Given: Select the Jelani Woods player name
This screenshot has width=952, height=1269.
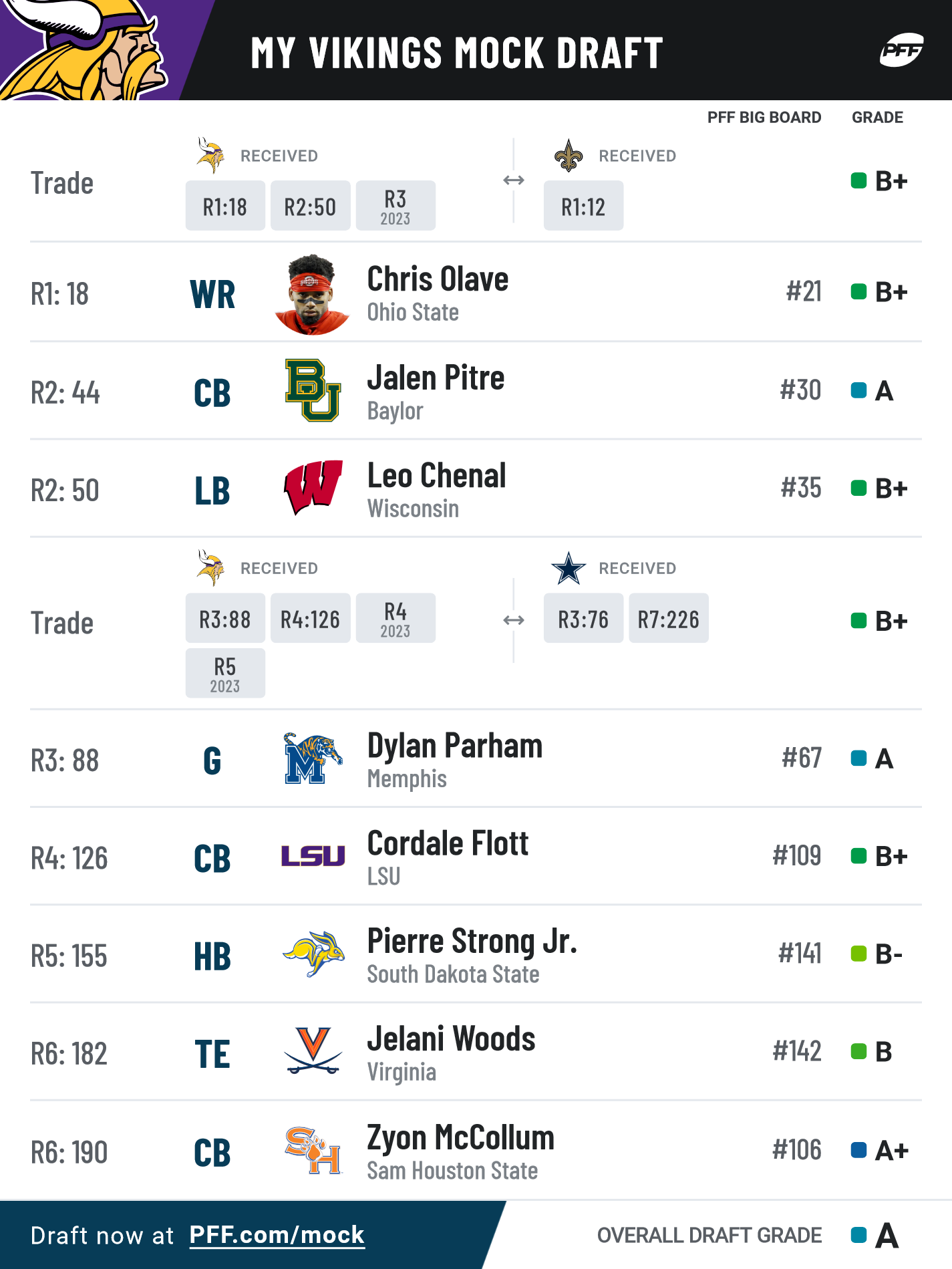Looking at the screenshot, I should point(452,1039).
